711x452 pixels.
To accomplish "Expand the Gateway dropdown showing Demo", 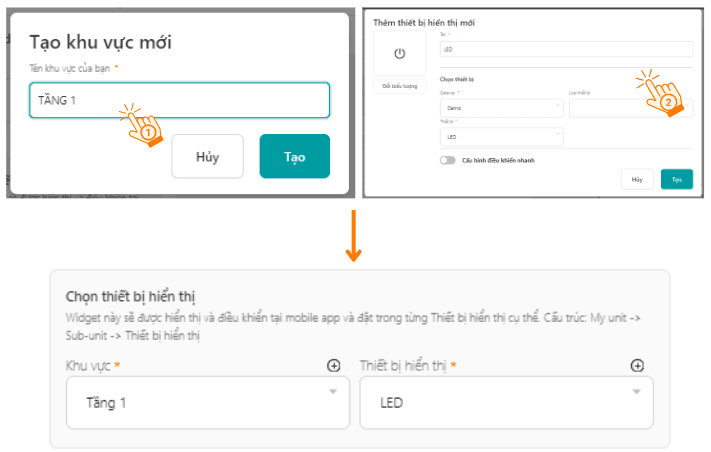I will (x=501, y=108).
